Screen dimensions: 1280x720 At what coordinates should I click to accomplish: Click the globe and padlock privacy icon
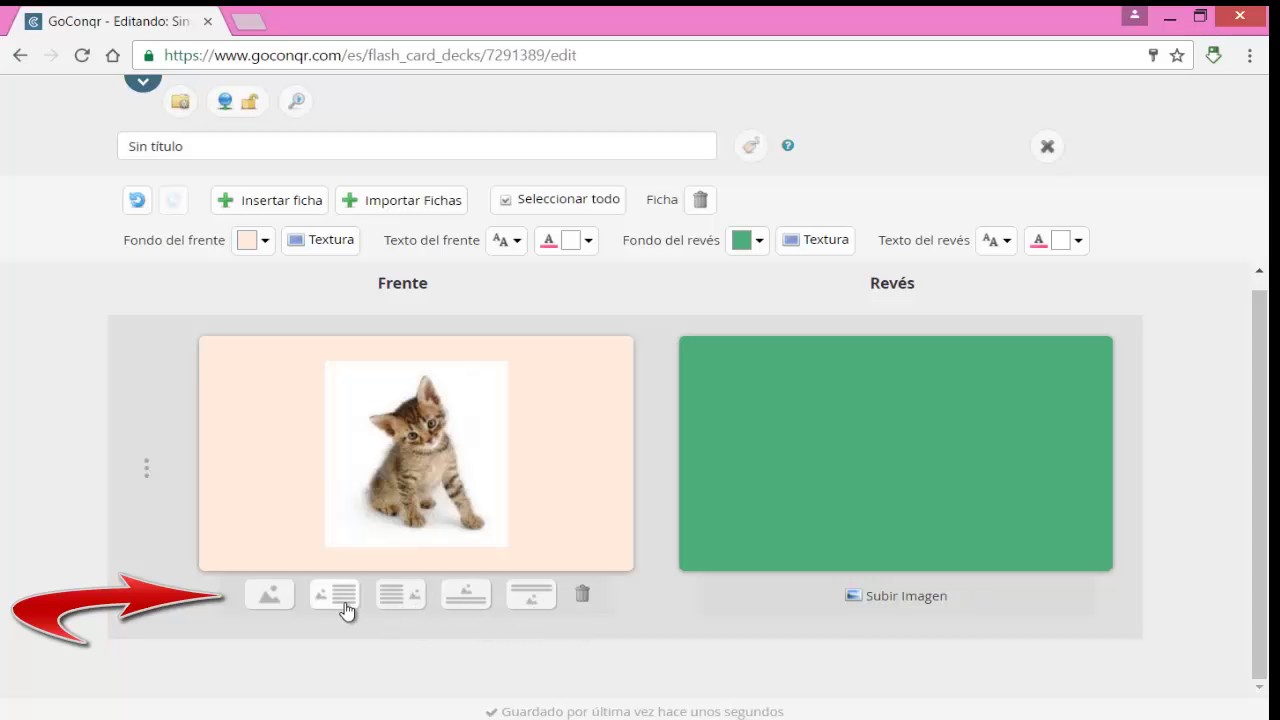pos(237,101)
